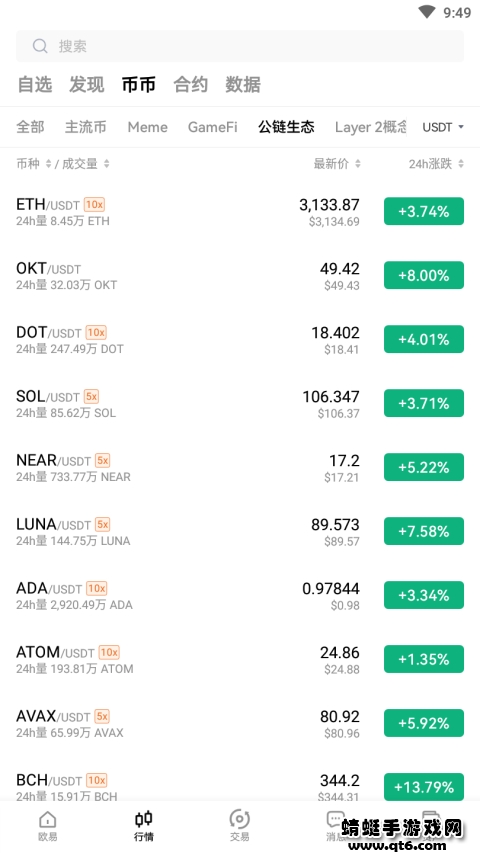This screenshot has width=480, height=853.
Task: Tap the search magnifier icon
Action: [x=40, y=46]
